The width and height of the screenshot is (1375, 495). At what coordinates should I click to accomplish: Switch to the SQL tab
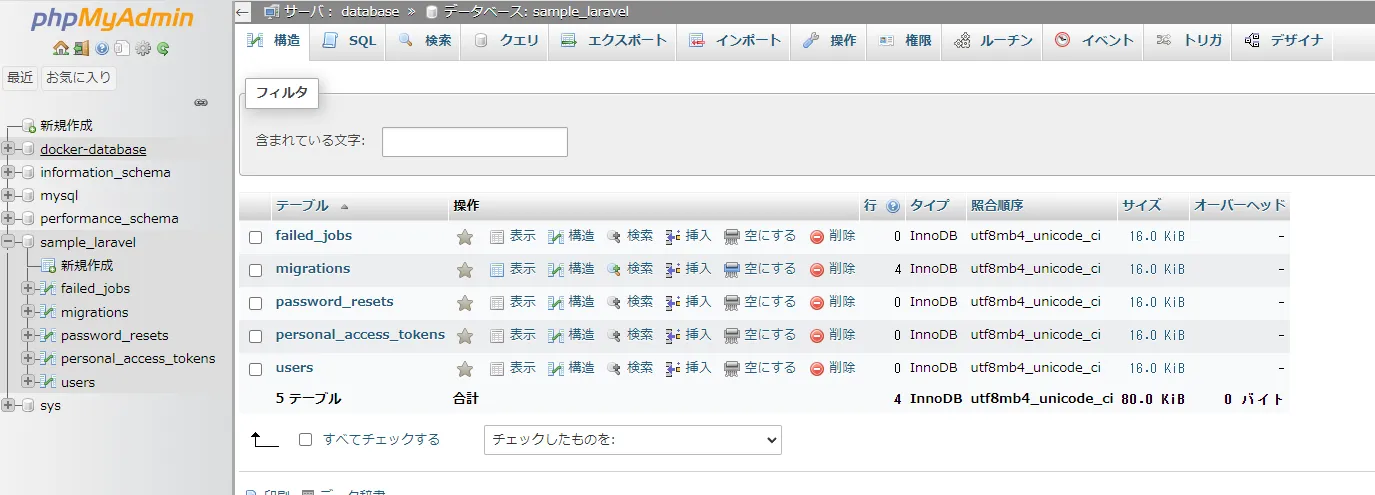pos(349,41)
